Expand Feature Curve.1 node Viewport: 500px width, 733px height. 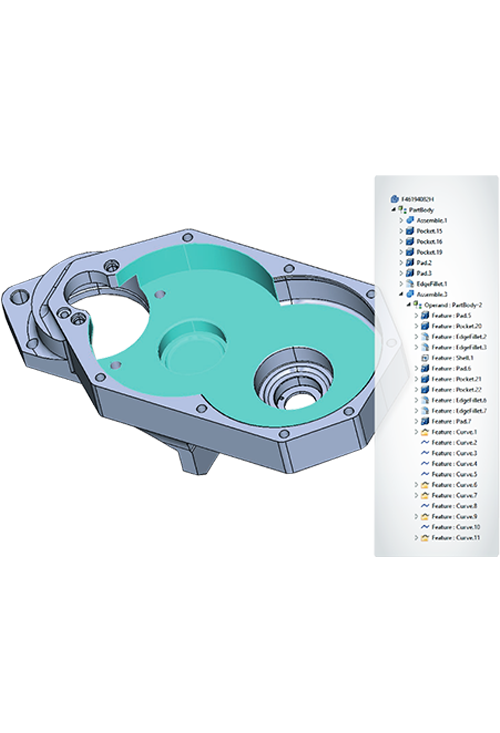coord(416,432)
